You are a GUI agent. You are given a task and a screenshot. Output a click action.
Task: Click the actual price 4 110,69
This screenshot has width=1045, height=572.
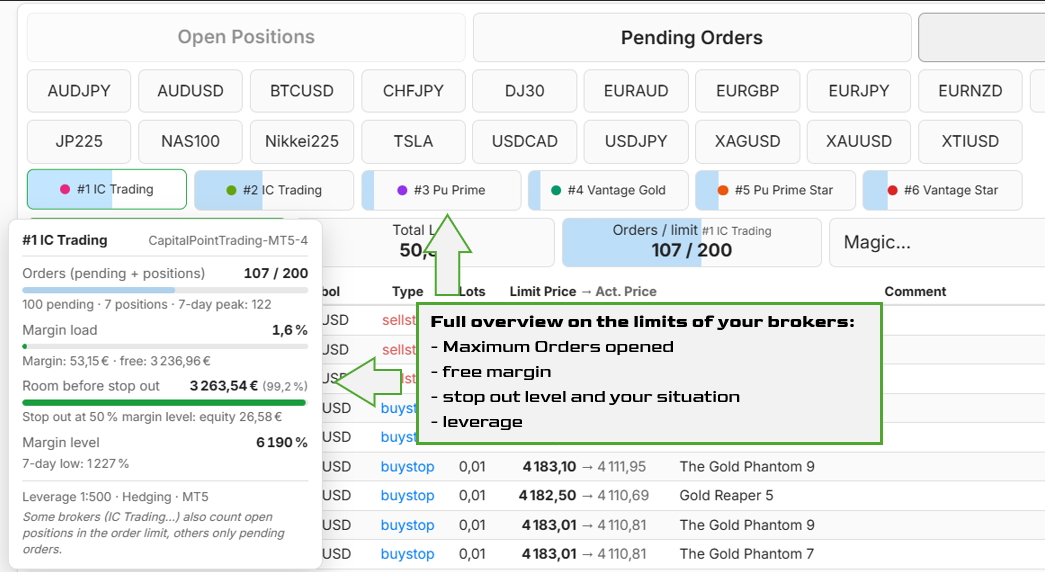click(623, 495)
